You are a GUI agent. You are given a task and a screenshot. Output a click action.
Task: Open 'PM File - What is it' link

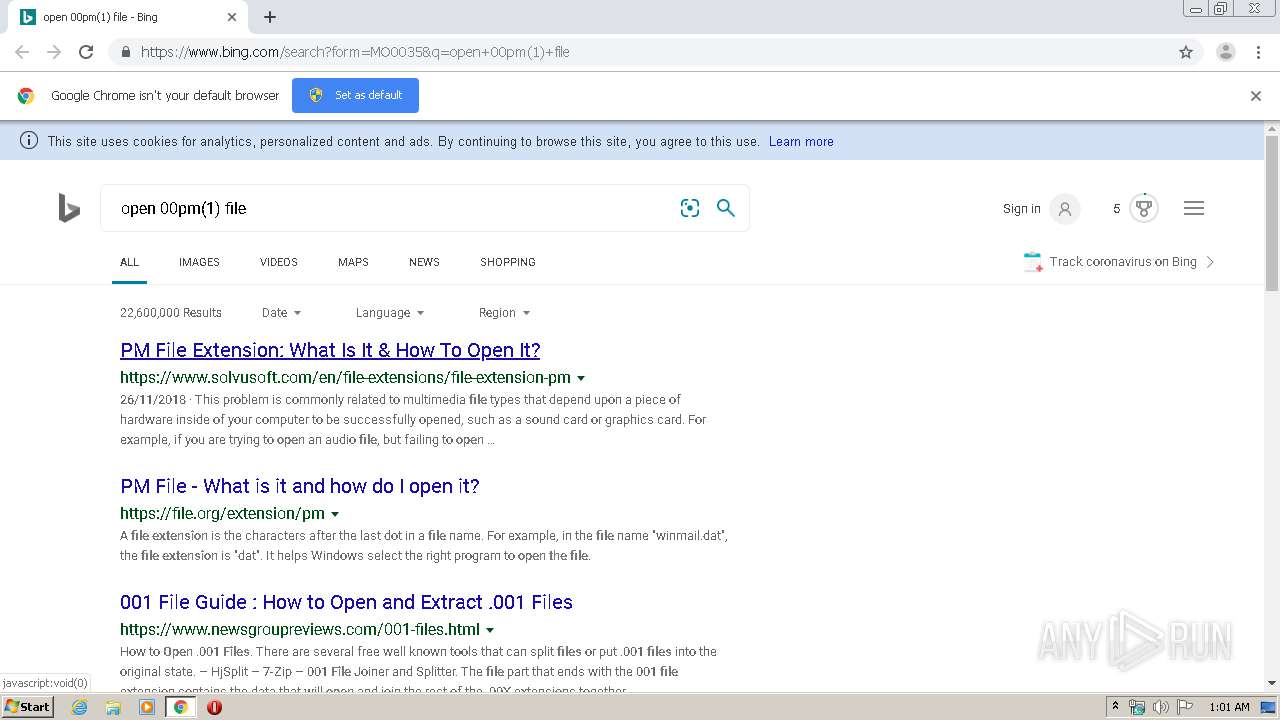(x=300, y=486)
